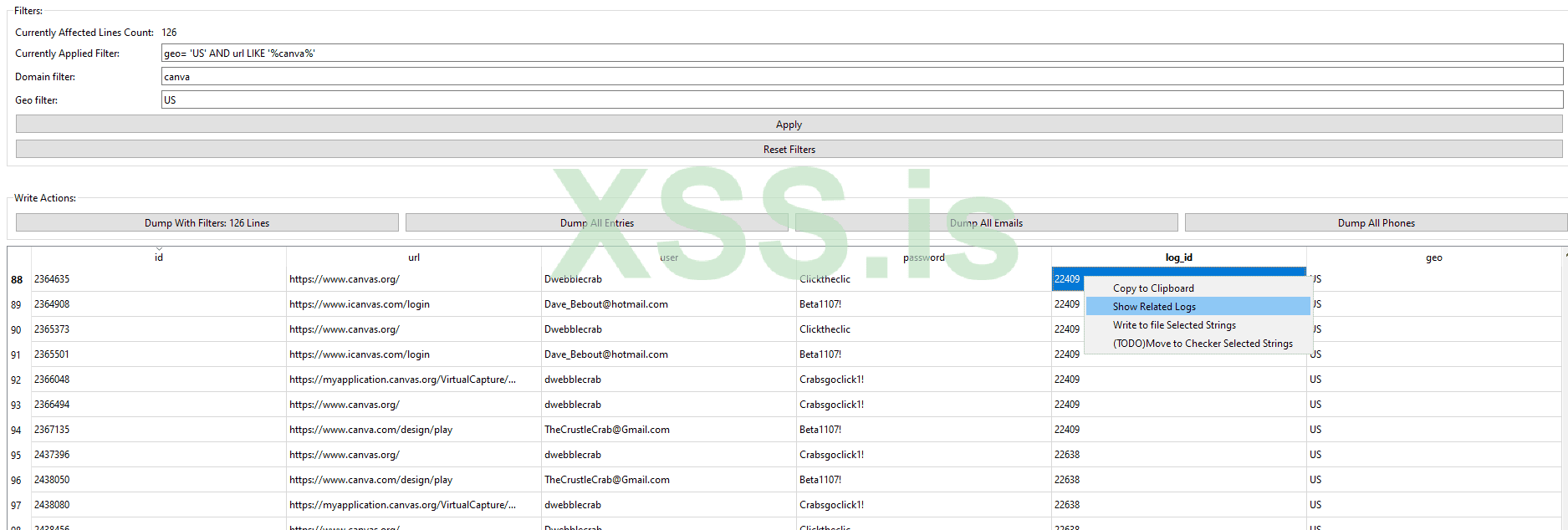Select row header 97
This screenshot has height=530, width=1568.
18,505
